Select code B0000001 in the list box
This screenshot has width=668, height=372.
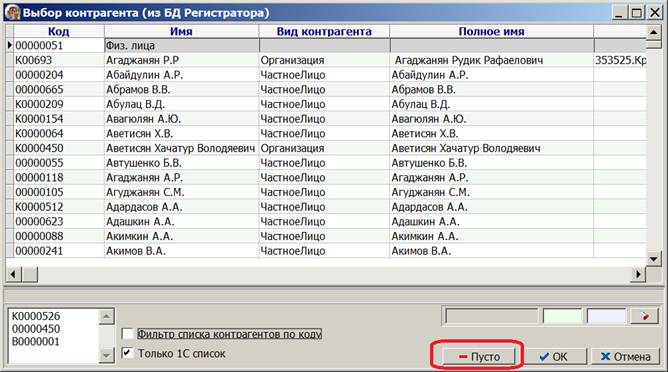(x=36, y=342)
